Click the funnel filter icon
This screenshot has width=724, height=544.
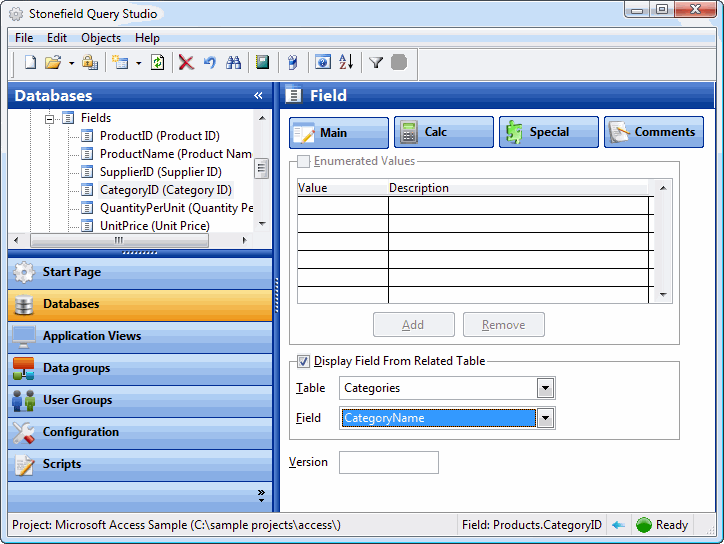pos(376,63)
